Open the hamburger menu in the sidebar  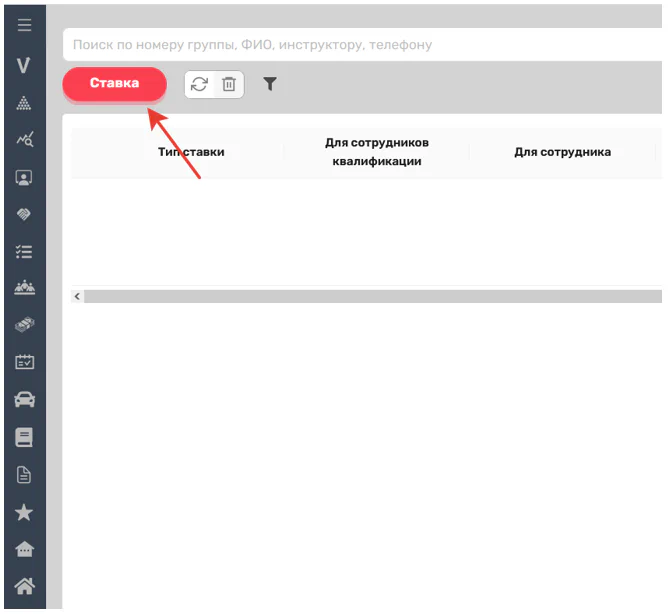pos(24,26)
